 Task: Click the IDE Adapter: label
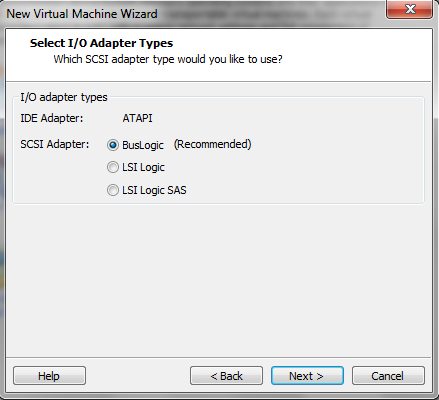52,118
